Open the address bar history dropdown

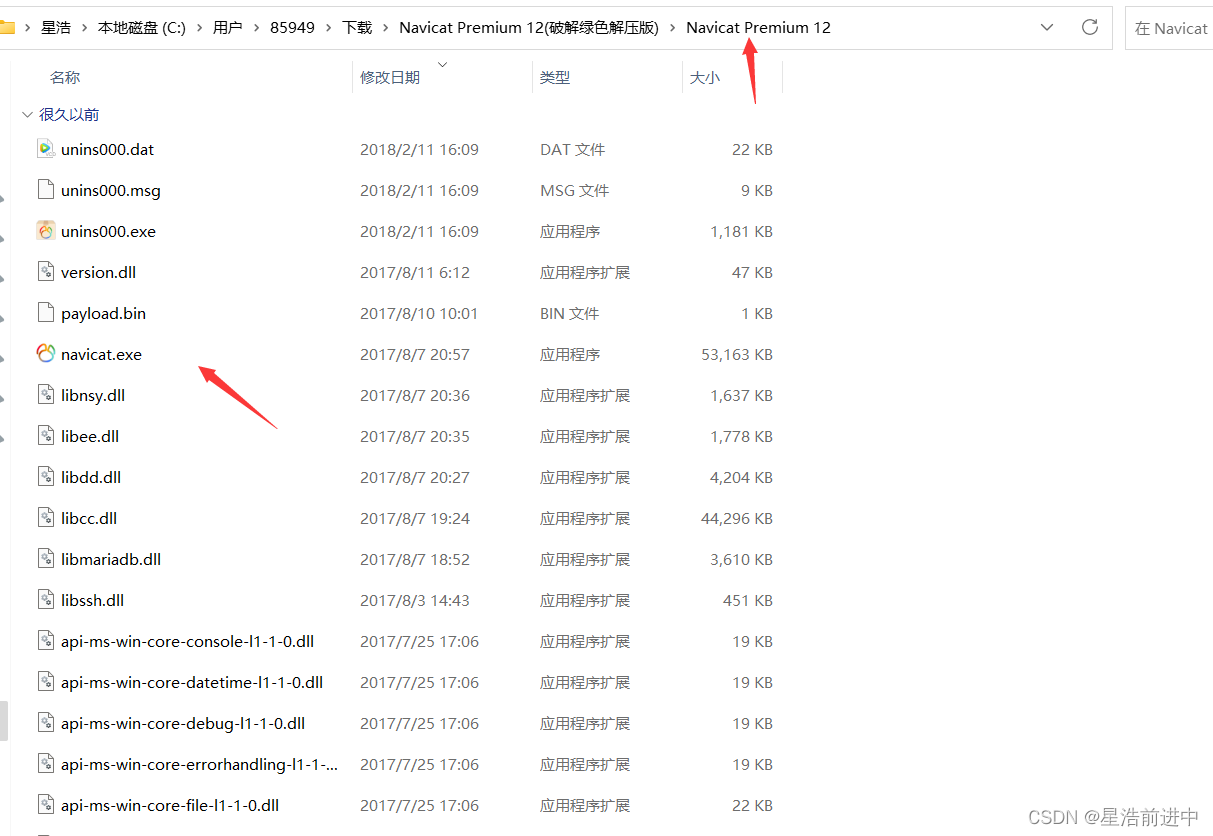pyautogui.click(x=1047, y=27)
